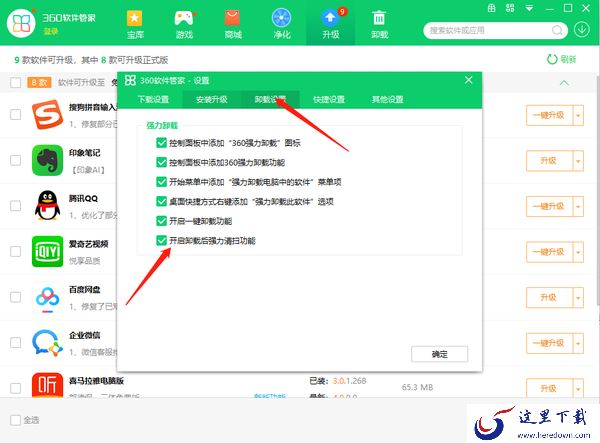Expand upgrade options for 喜马拉雅电脑版
The height and width of the screenshot is (443, 600).
(578, 388)
